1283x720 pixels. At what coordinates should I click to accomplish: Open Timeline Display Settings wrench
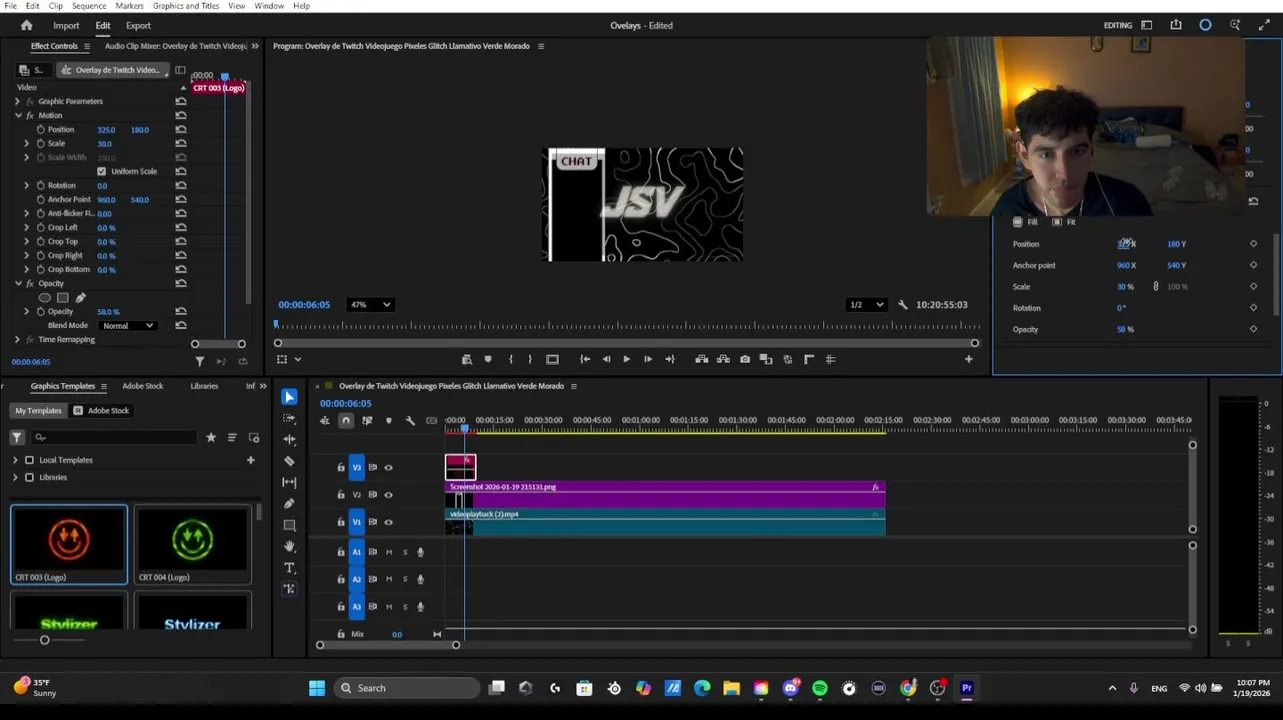click(x=410, y=420)
